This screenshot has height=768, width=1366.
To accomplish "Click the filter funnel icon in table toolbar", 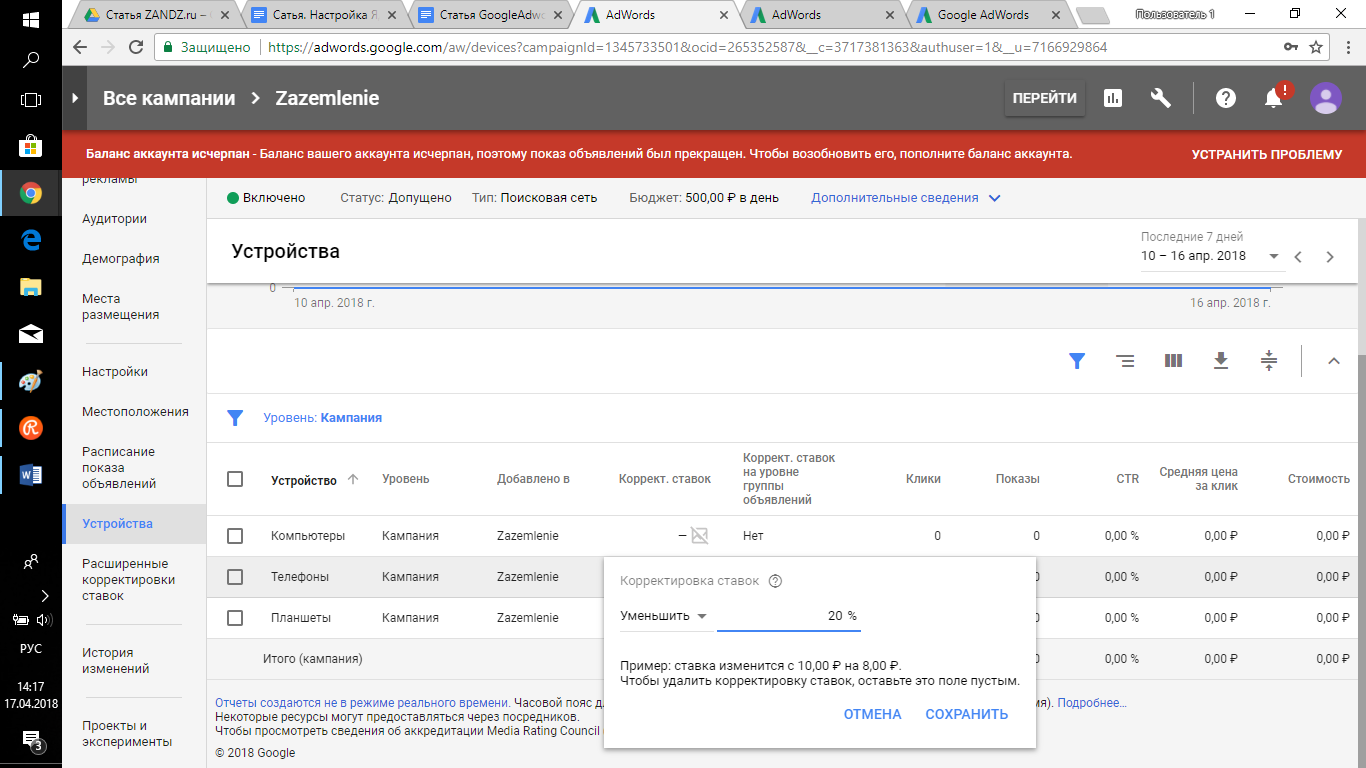I will [1077, 361].
